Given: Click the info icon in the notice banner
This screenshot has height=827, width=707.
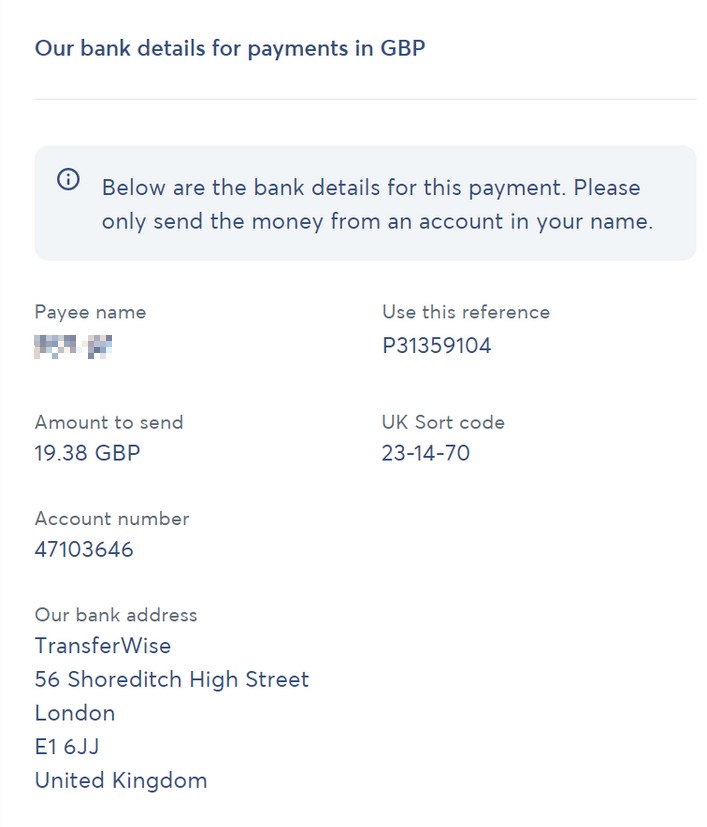Looking at the screenshot, I should [68, 180].
